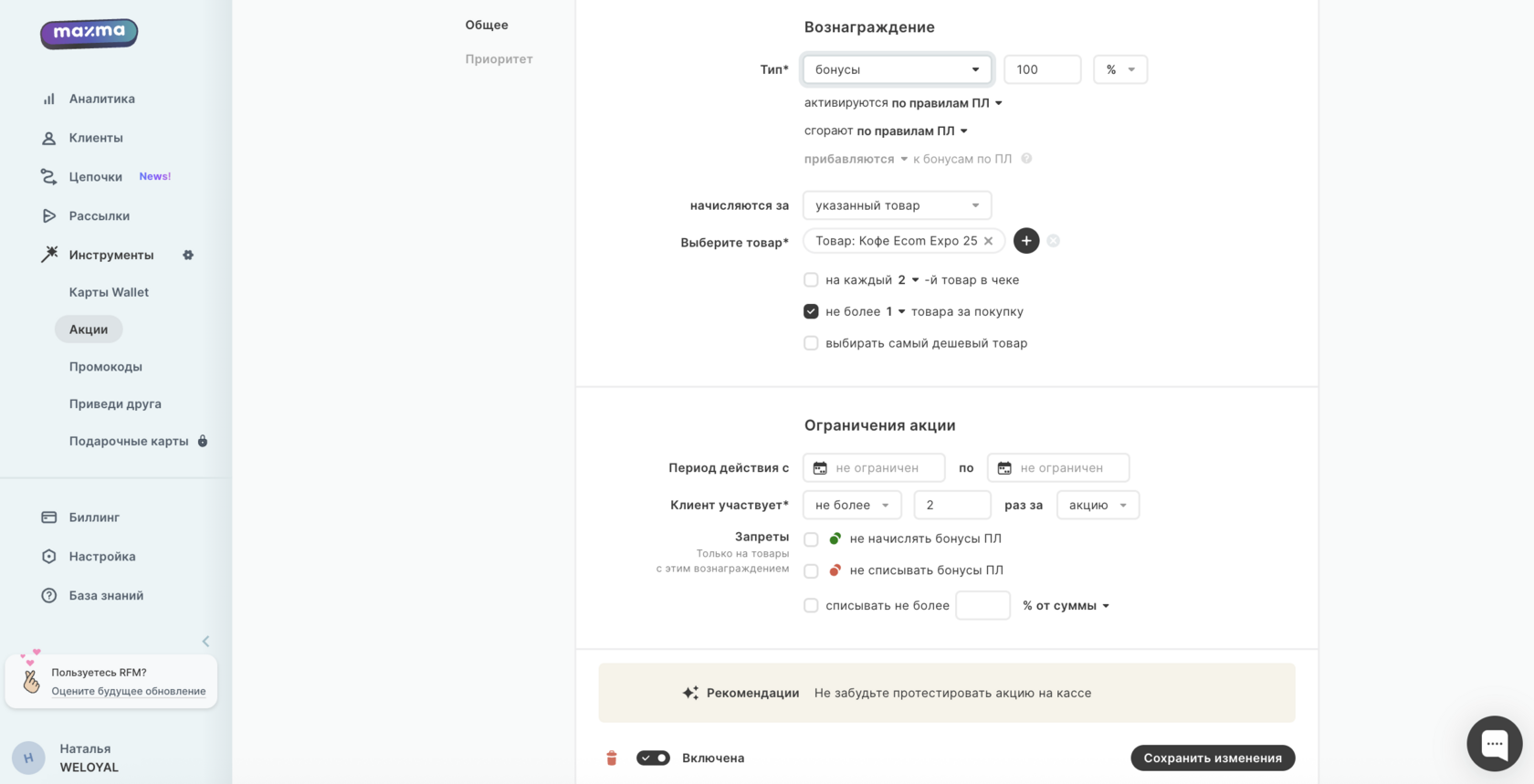
Task: Expand the указанный товар dropdown
Action: [x=897, y=205]
